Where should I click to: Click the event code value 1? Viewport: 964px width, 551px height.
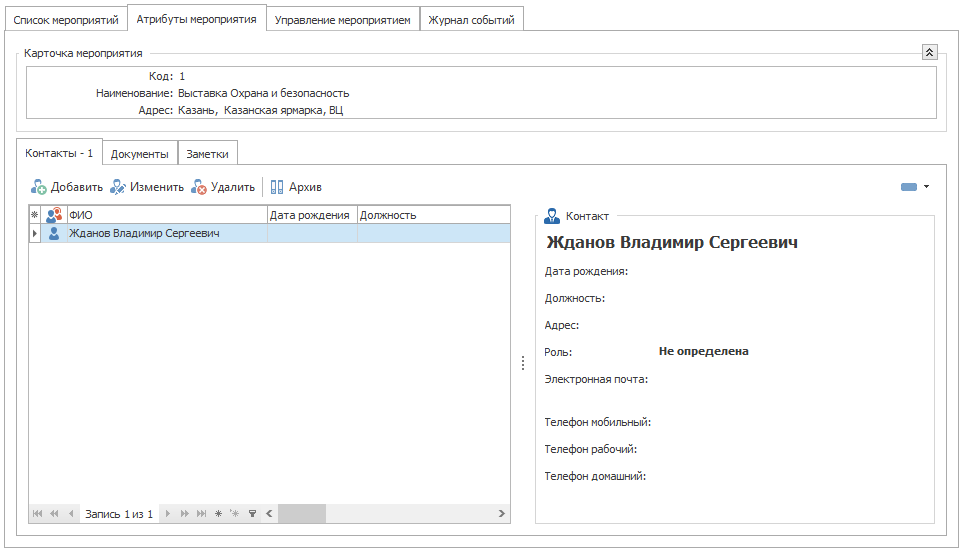(x=182, y=76)
